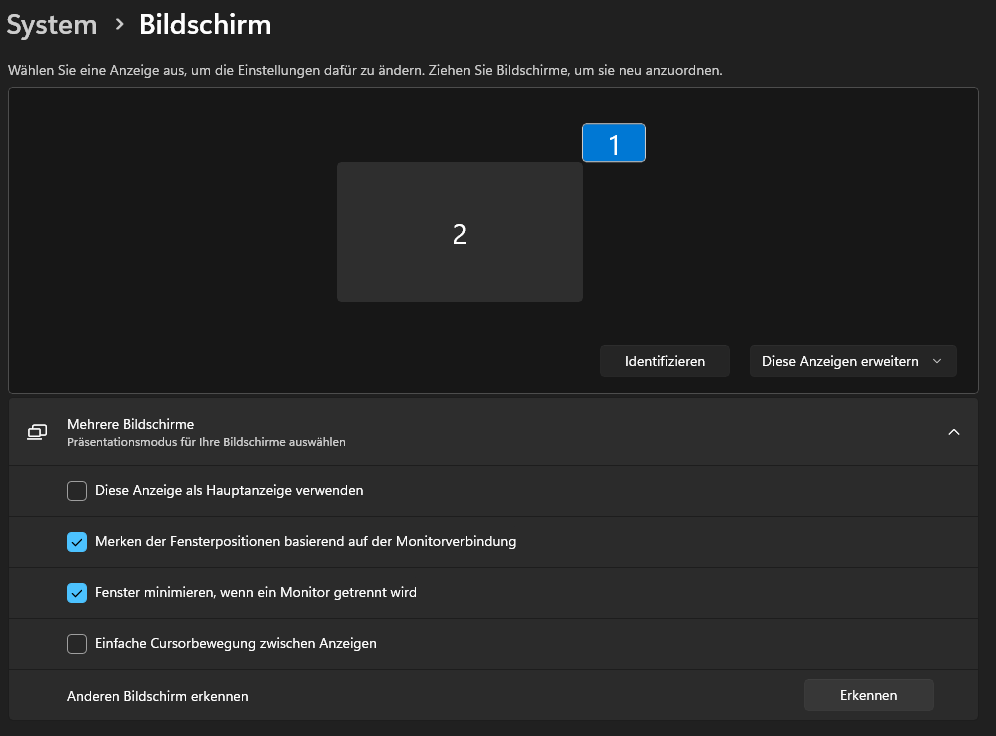
Task: Enable Diese Anzeige als Hauptanzeige verwenden
Action: coord(77,491)
